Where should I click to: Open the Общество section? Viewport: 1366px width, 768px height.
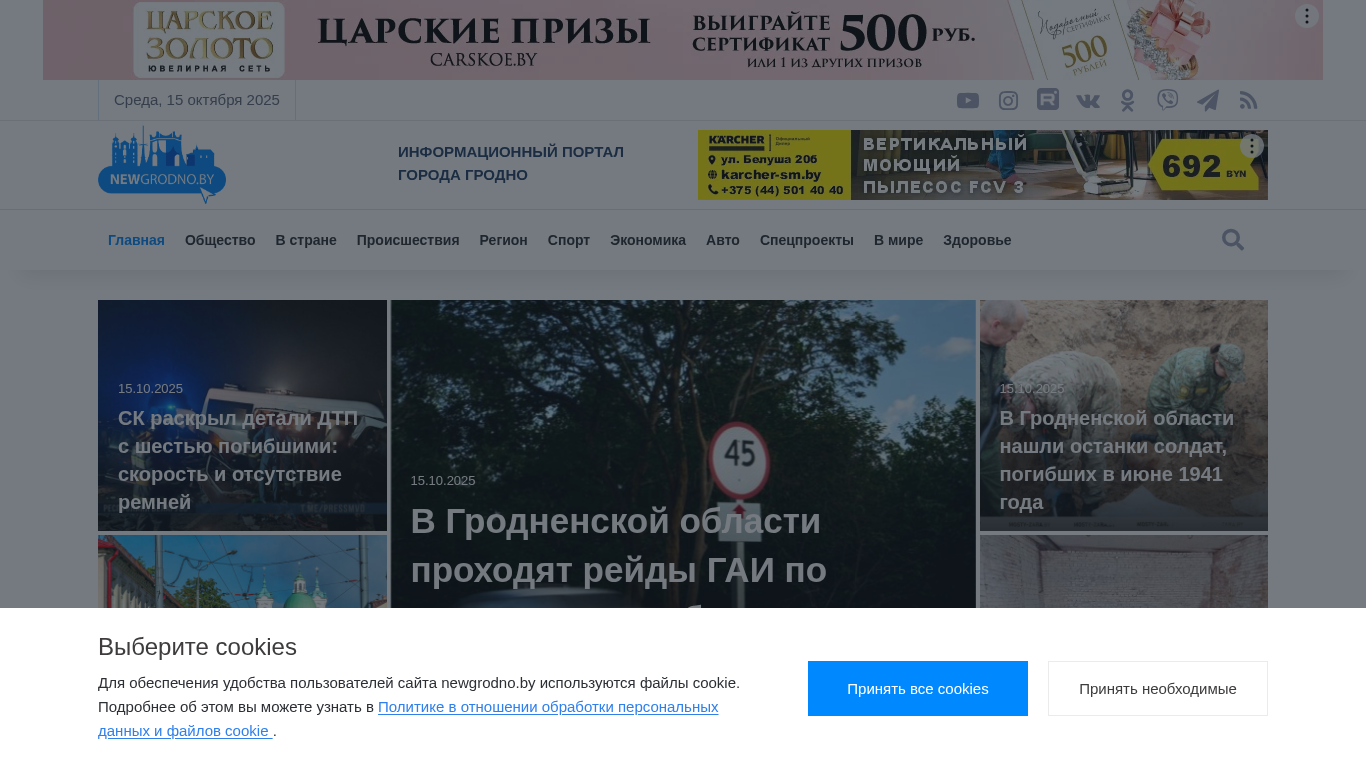click(220, 240)
